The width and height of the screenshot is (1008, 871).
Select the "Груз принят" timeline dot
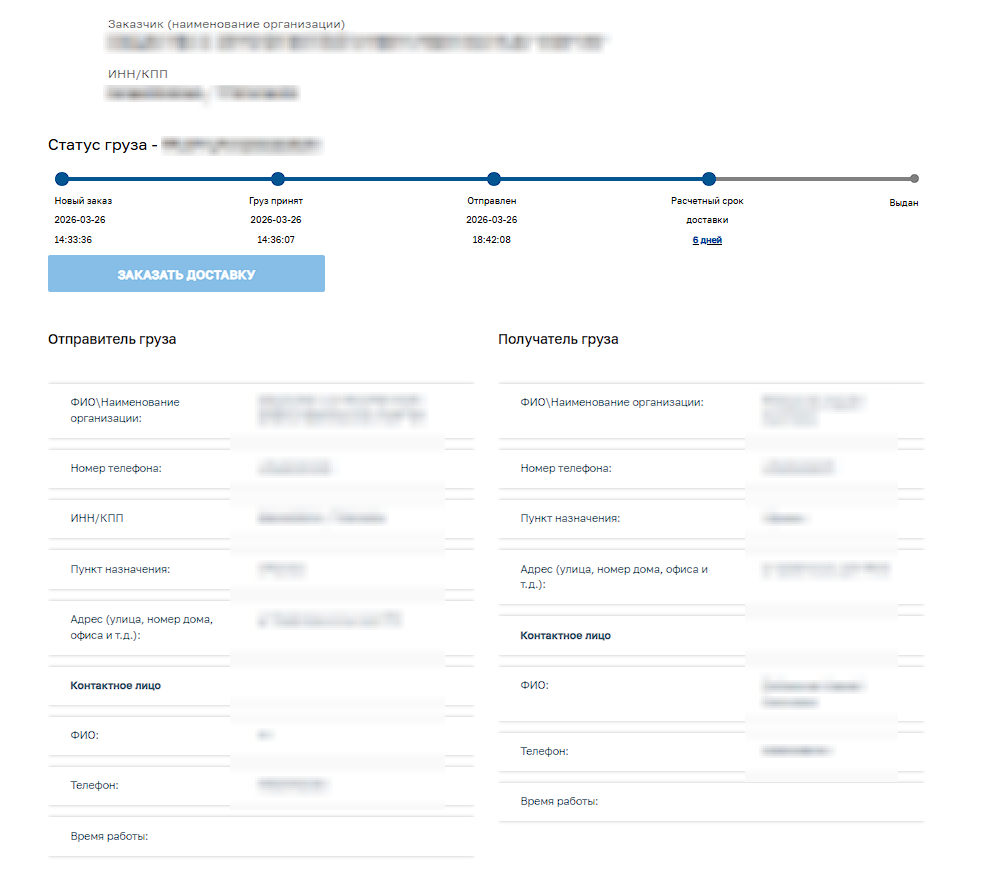278,179
